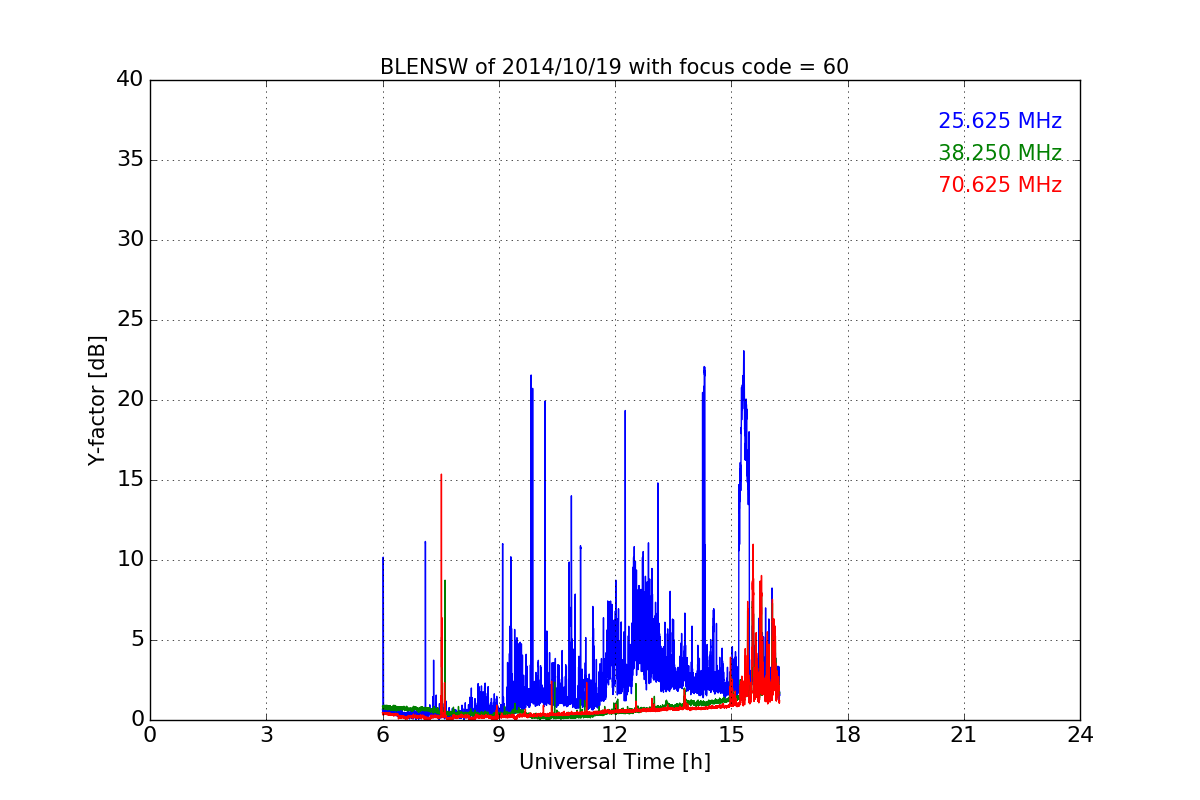Click y-axis tick label 40

tap(130, 80)
